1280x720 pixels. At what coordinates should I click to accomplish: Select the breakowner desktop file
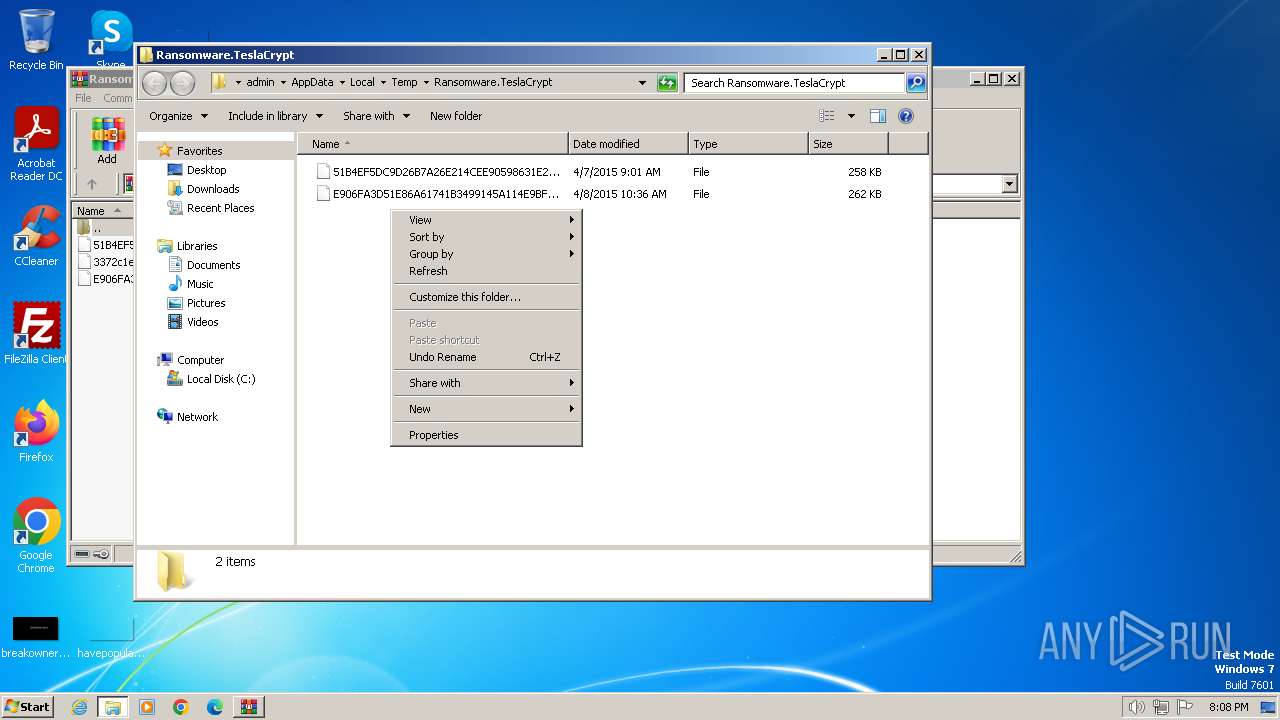click(35, 637)
